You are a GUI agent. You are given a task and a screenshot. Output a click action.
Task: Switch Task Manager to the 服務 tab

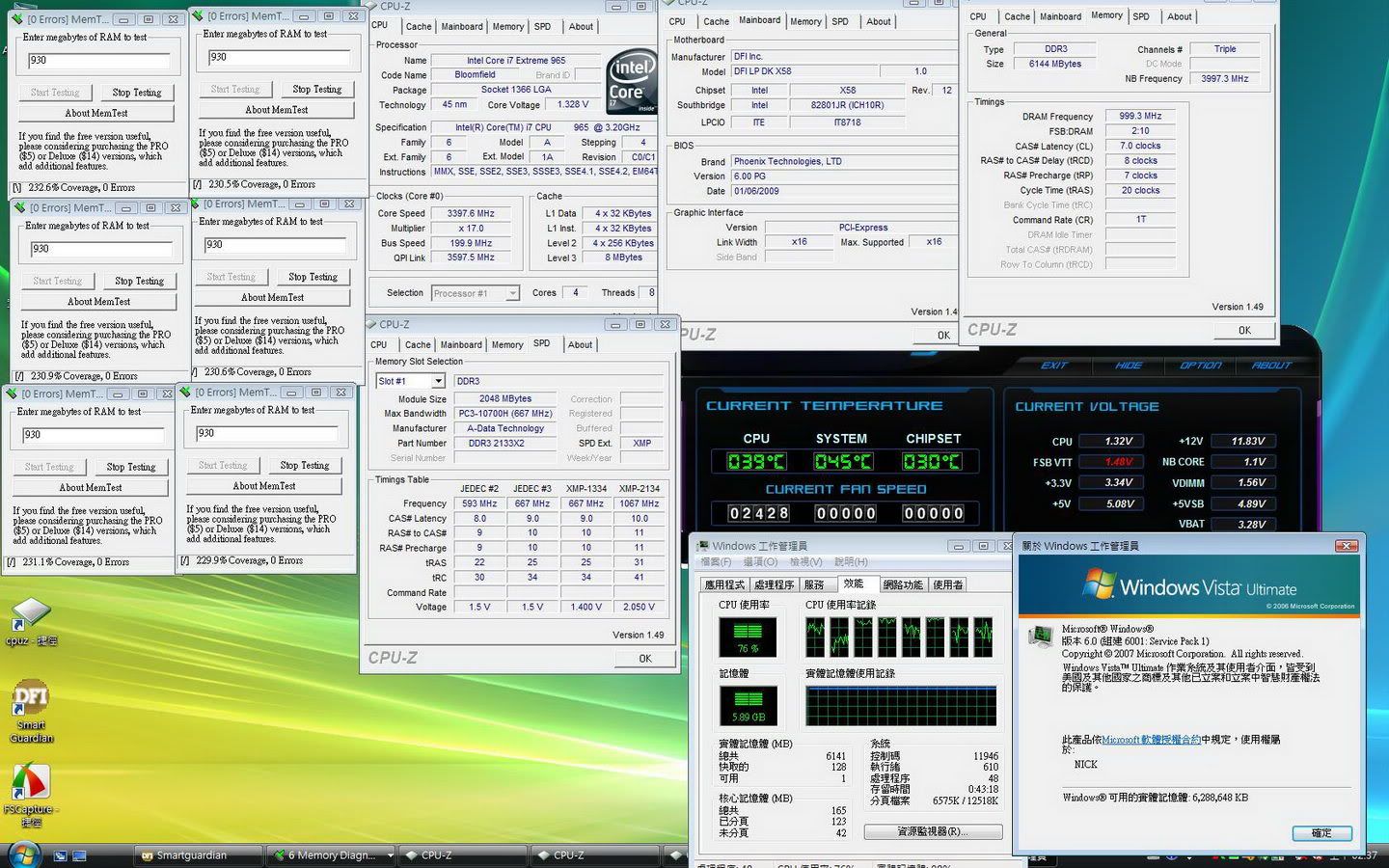[x=814, y=584]
